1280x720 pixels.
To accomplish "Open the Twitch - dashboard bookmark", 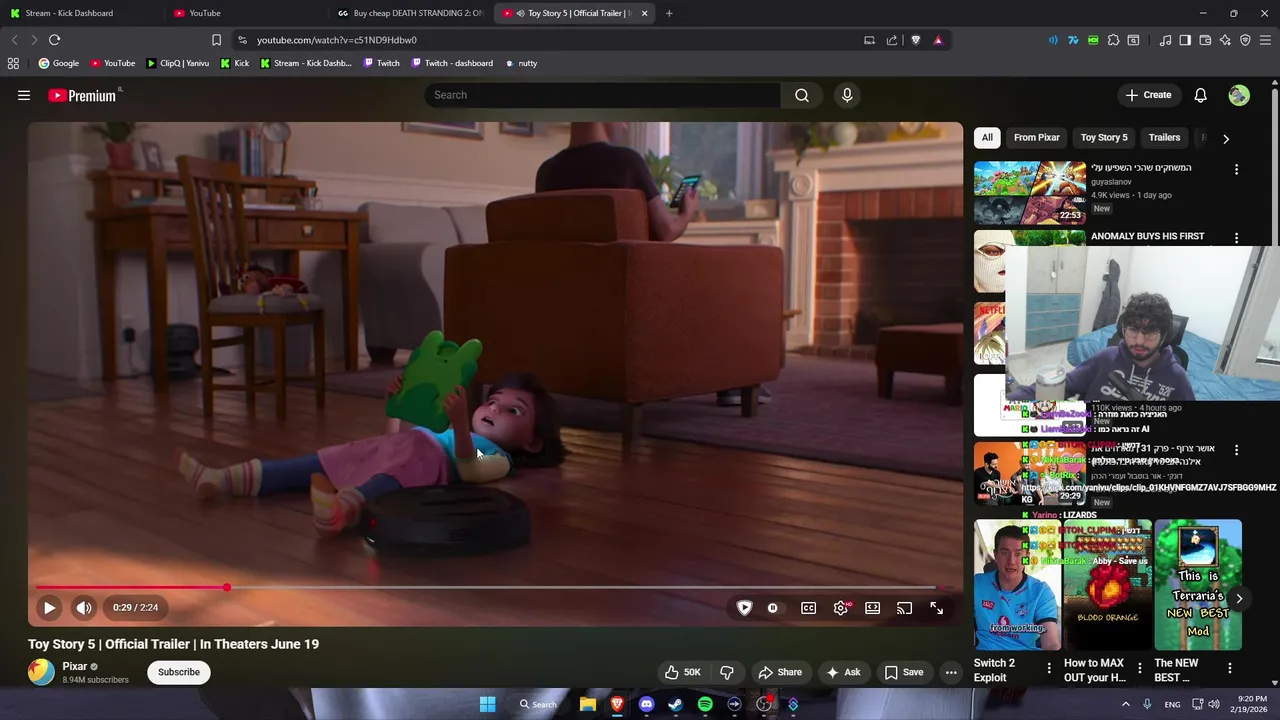I will (451, 63).
